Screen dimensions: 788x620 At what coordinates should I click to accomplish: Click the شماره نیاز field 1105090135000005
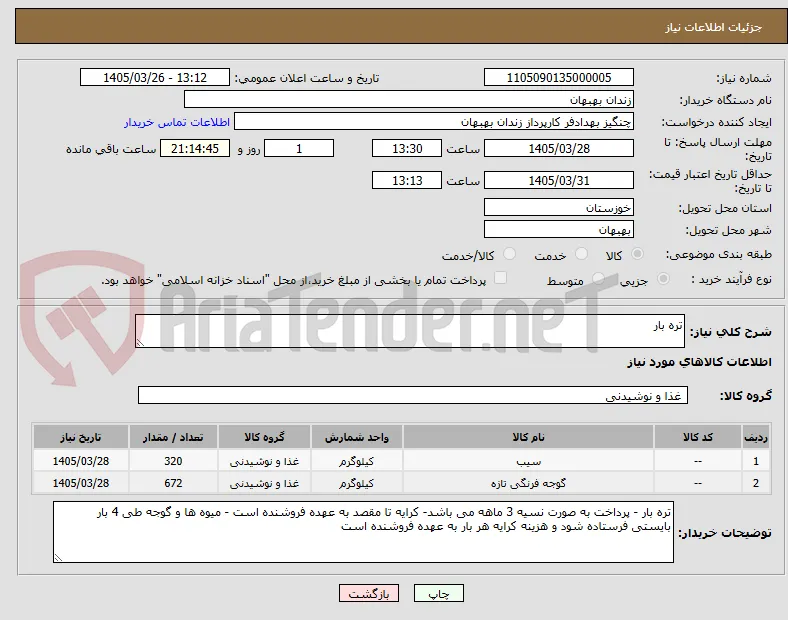click(x=558, y=77)
